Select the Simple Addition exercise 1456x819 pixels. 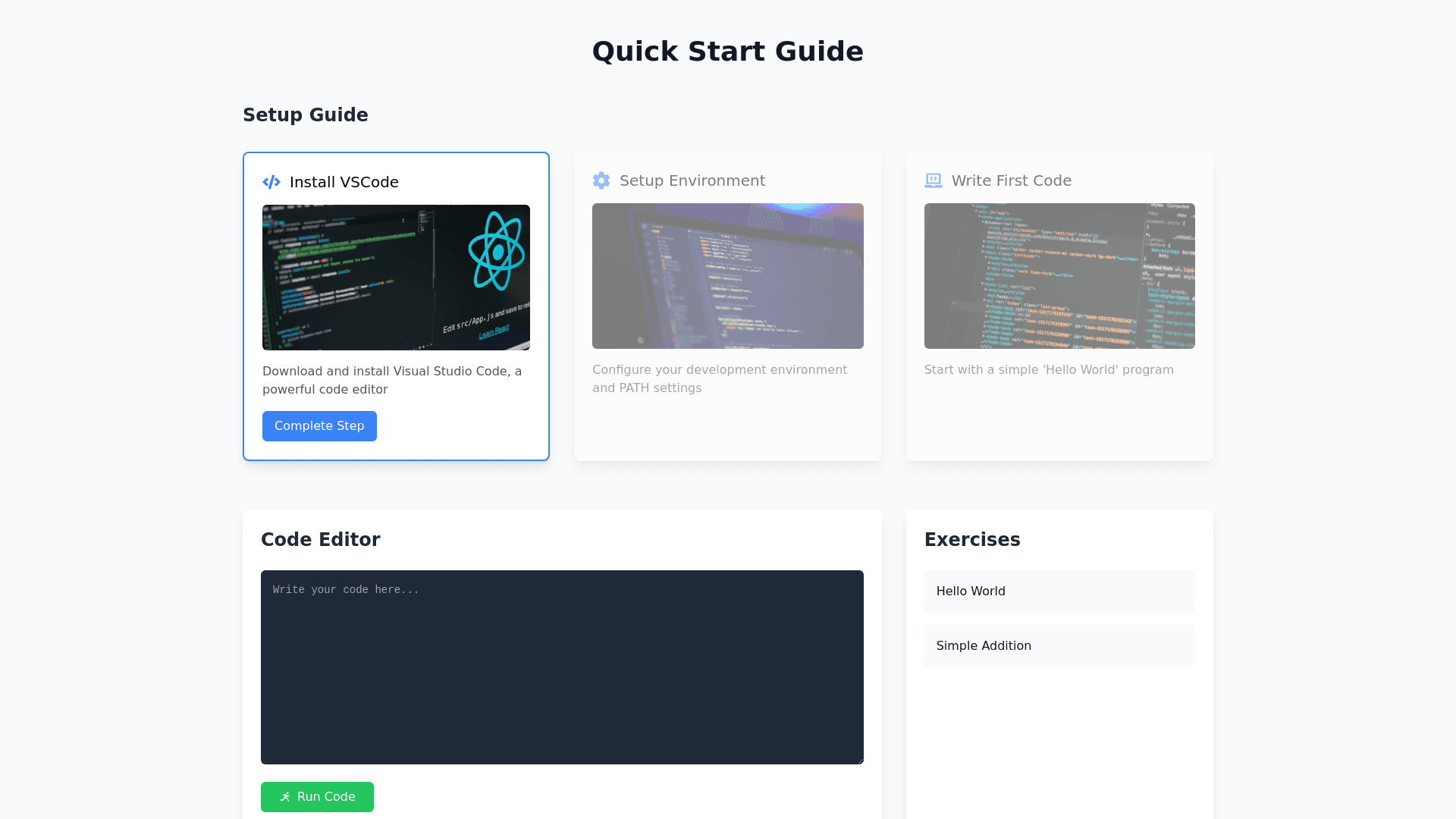(x=1059, y=646)
